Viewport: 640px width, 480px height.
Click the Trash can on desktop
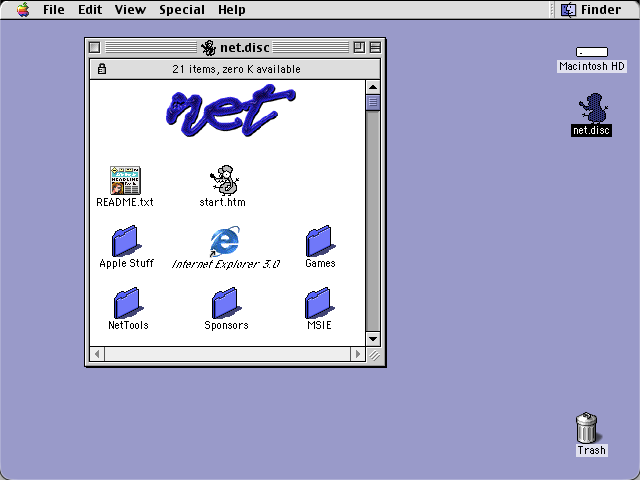coord(587,427)
